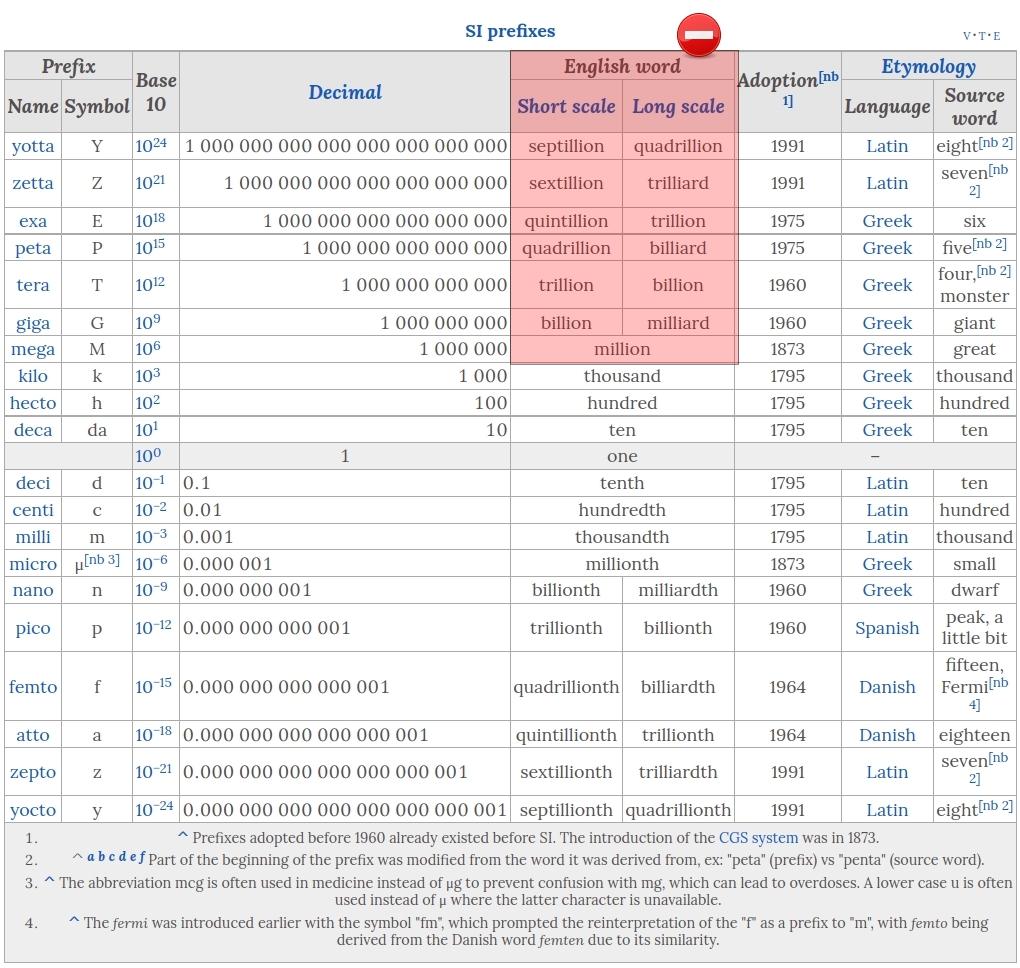Open the Short scale column header link
The image size is (1020, 968).
coord(566,106)
